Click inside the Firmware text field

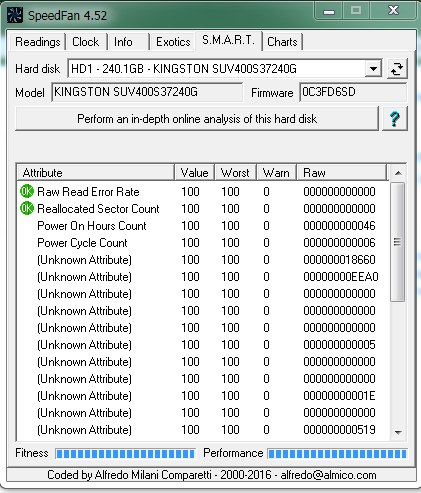tap(353, 92)
